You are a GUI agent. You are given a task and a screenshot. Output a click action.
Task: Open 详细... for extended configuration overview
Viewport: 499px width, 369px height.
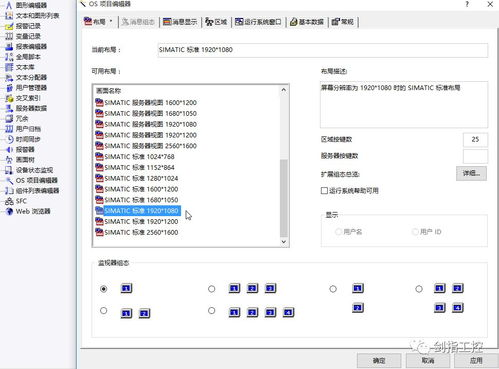(471, 173)
